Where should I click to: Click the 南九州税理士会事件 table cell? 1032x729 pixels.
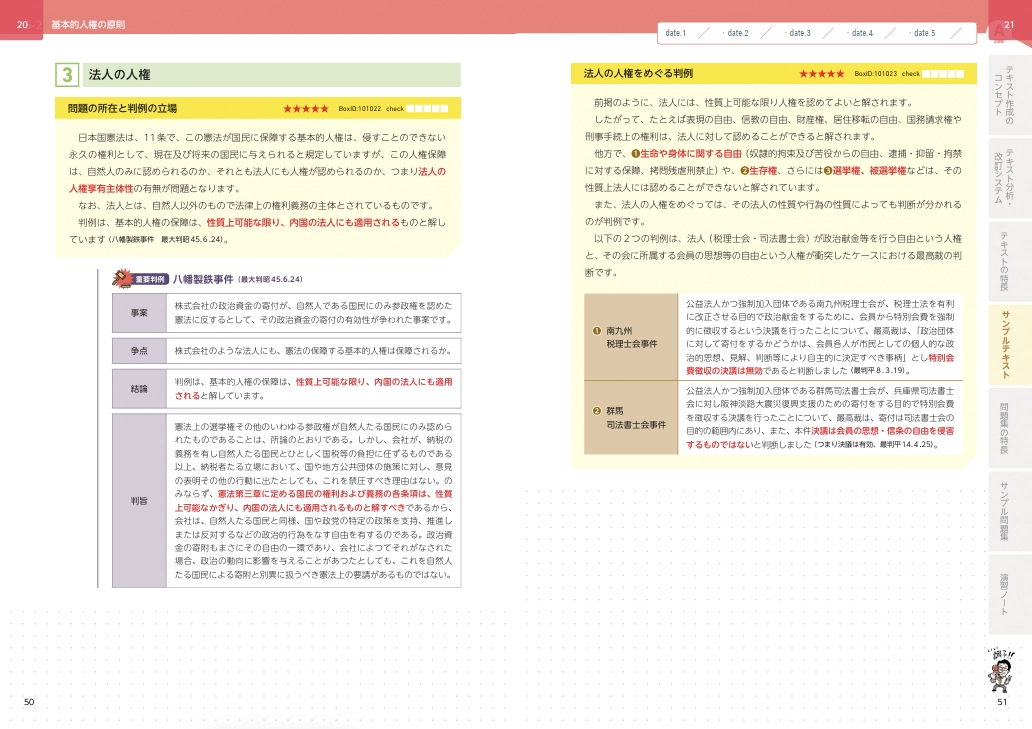(631, 338)
